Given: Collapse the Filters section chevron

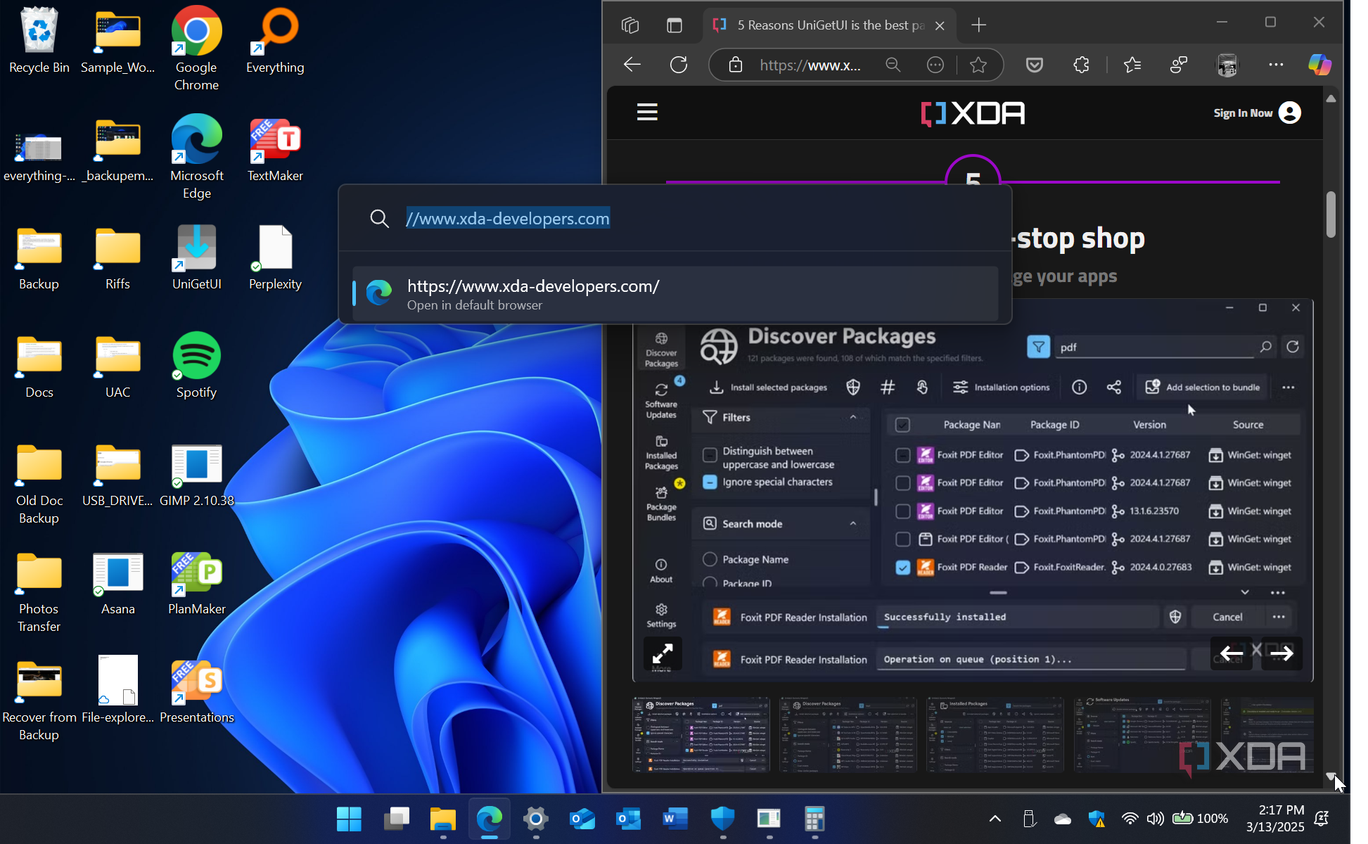Looking at the screenshot, I should [853, 417].
